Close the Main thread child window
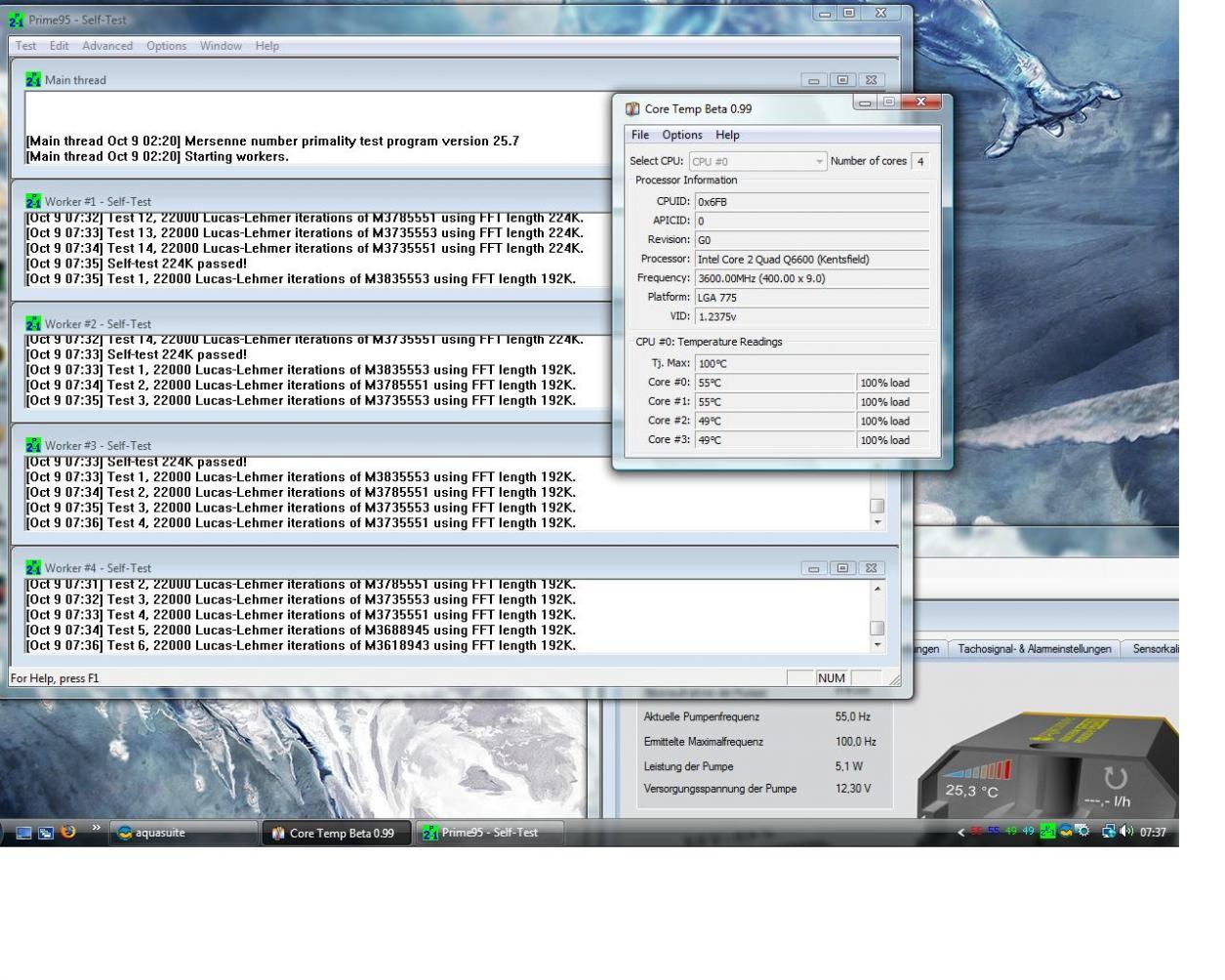Image resolution: width=1225 pixels, height=980 pixels. point(871,80)
